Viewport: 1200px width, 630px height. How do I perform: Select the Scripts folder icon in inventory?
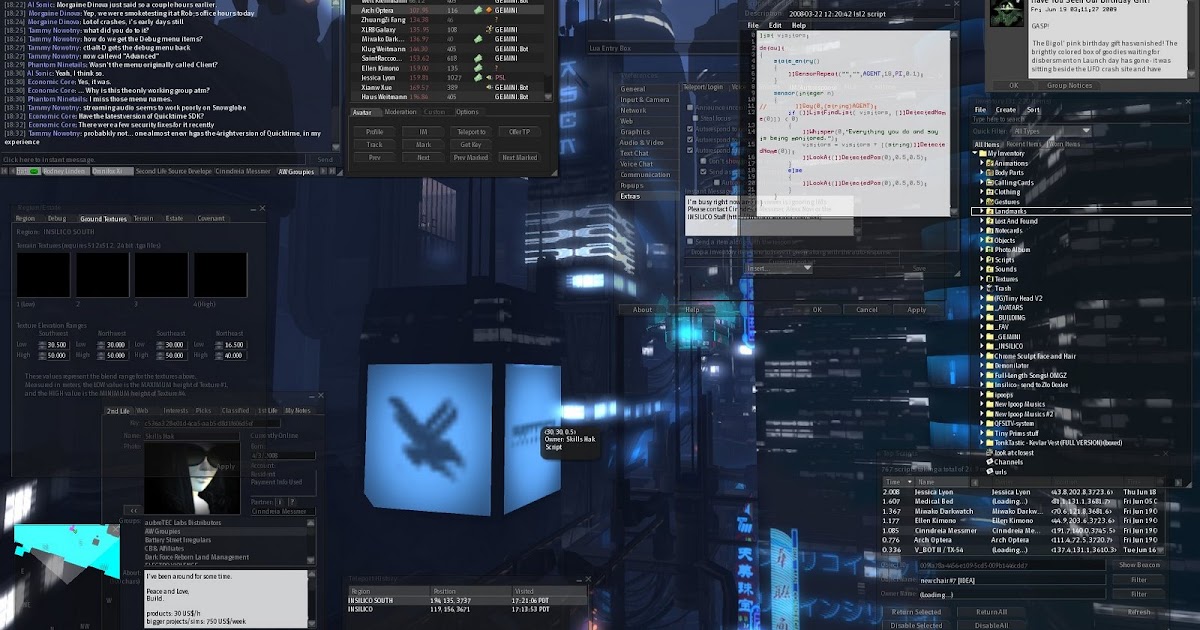tap(990, 260)
